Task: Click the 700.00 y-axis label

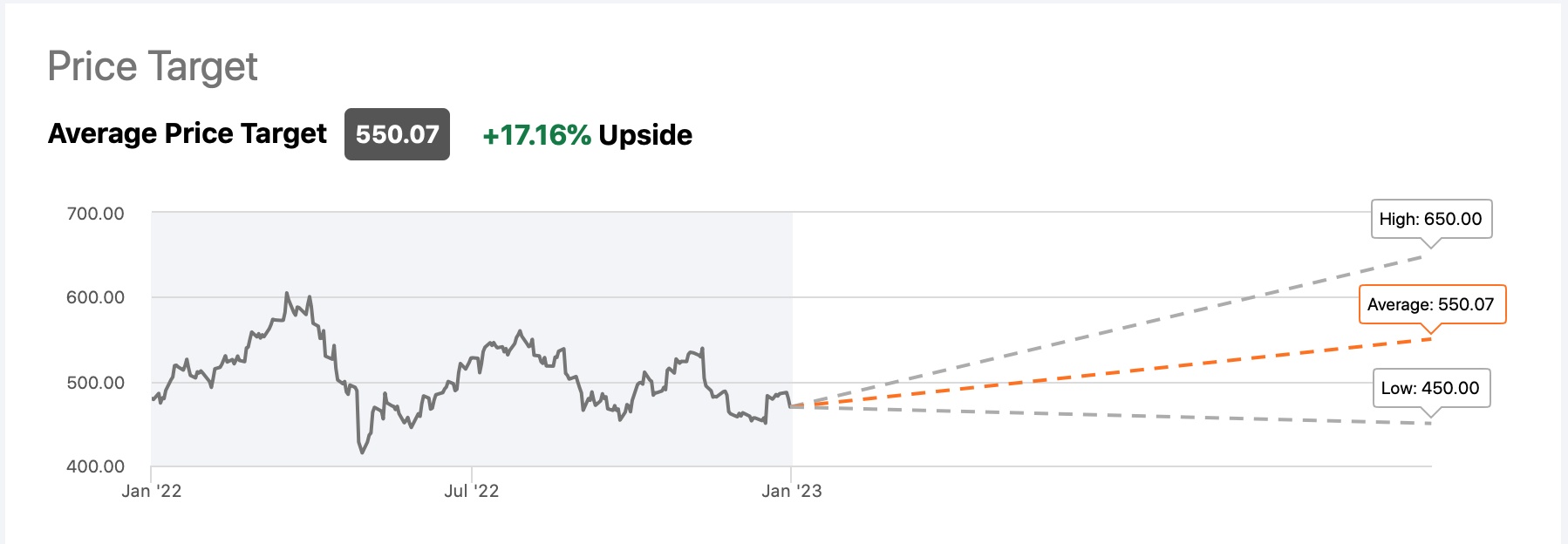Action: coord(96,214)
